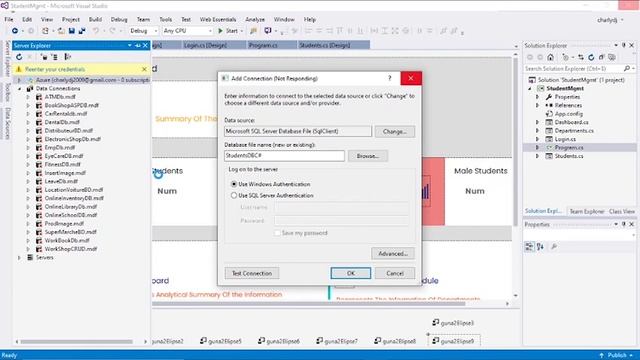The image size is (640, 360).
Task: Click the Database file name input field
Action: coord(284,156)
